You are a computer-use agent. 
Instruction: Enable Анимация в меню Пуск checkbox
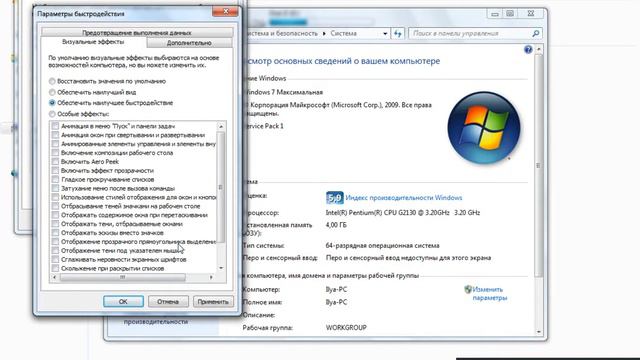pyautogui.click(x=55, y=126)
